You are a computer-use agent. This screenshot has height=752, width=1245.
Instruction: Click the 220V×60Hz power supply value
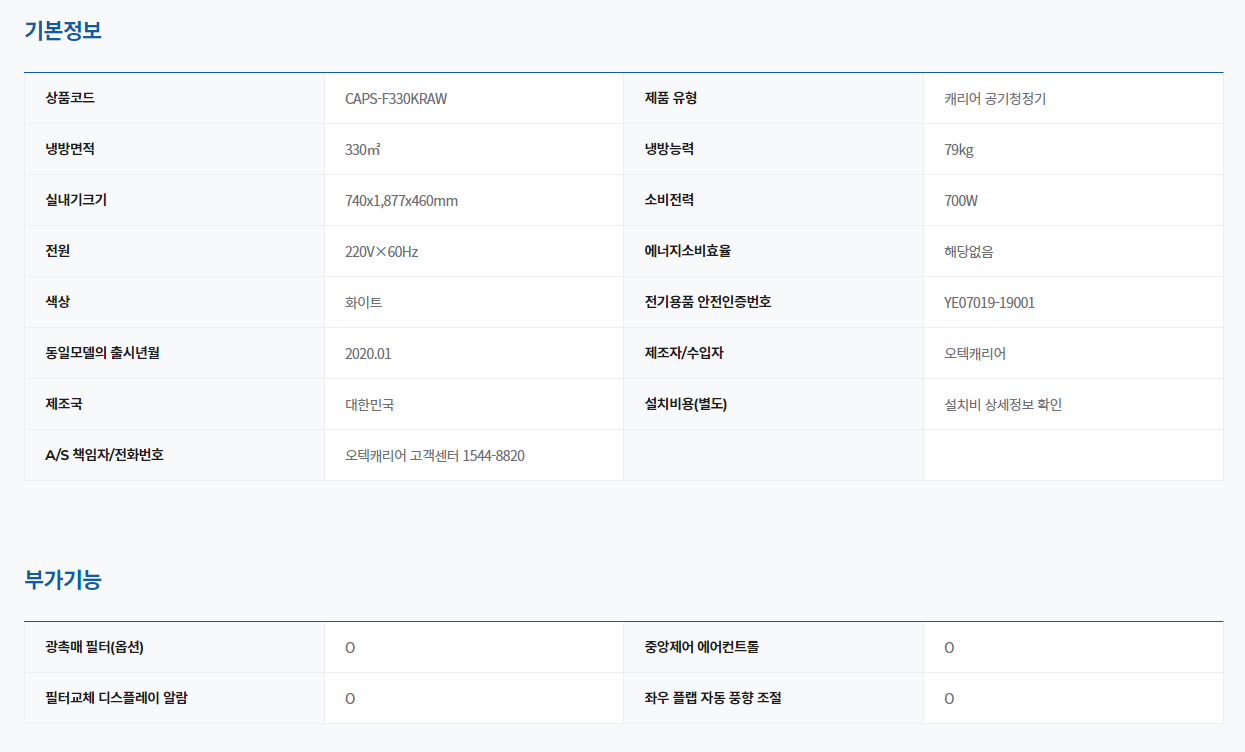pyautogui.click(x=381, y=252)
